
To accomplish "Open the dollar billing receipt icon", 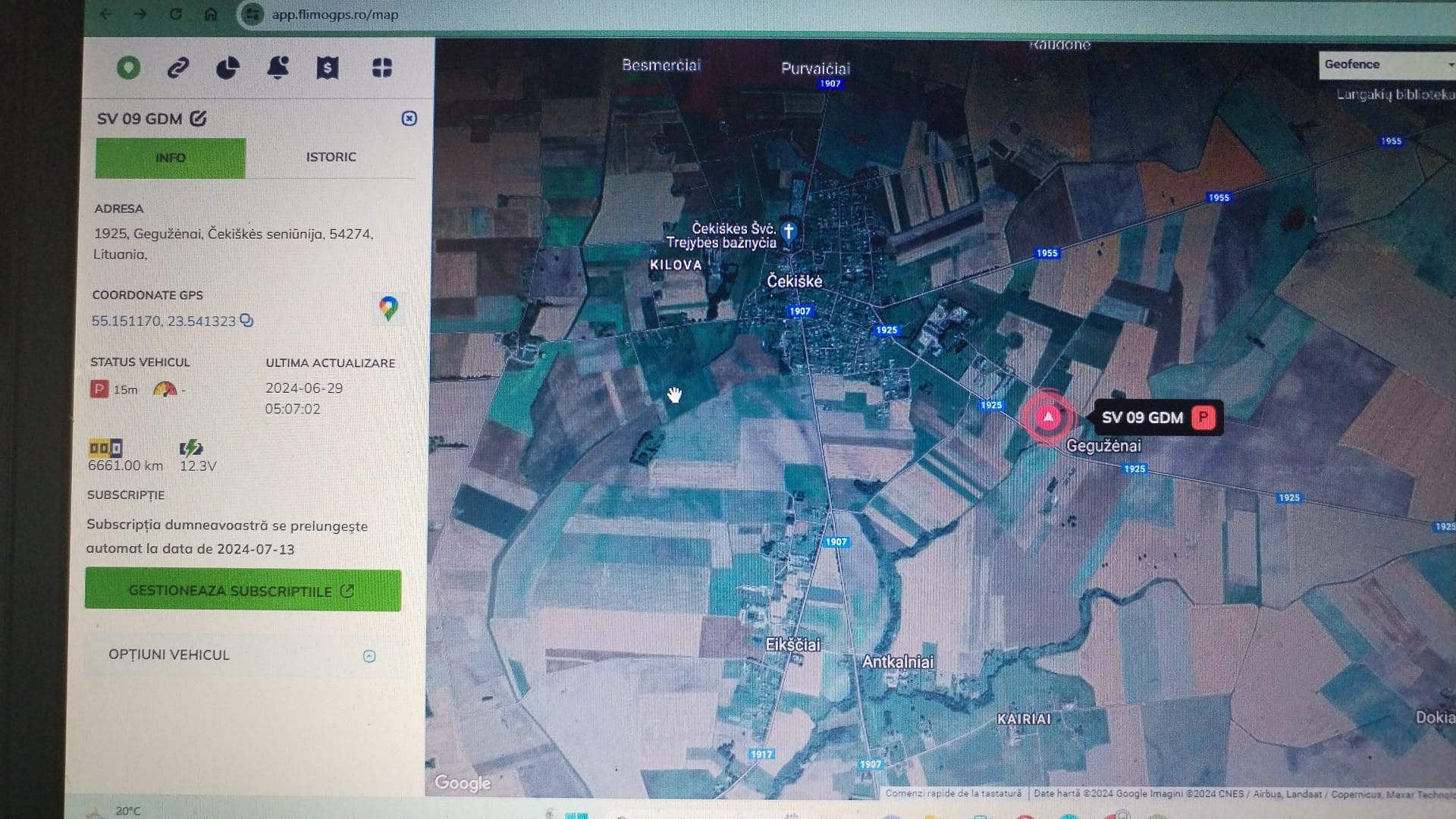I will point(328,68).
